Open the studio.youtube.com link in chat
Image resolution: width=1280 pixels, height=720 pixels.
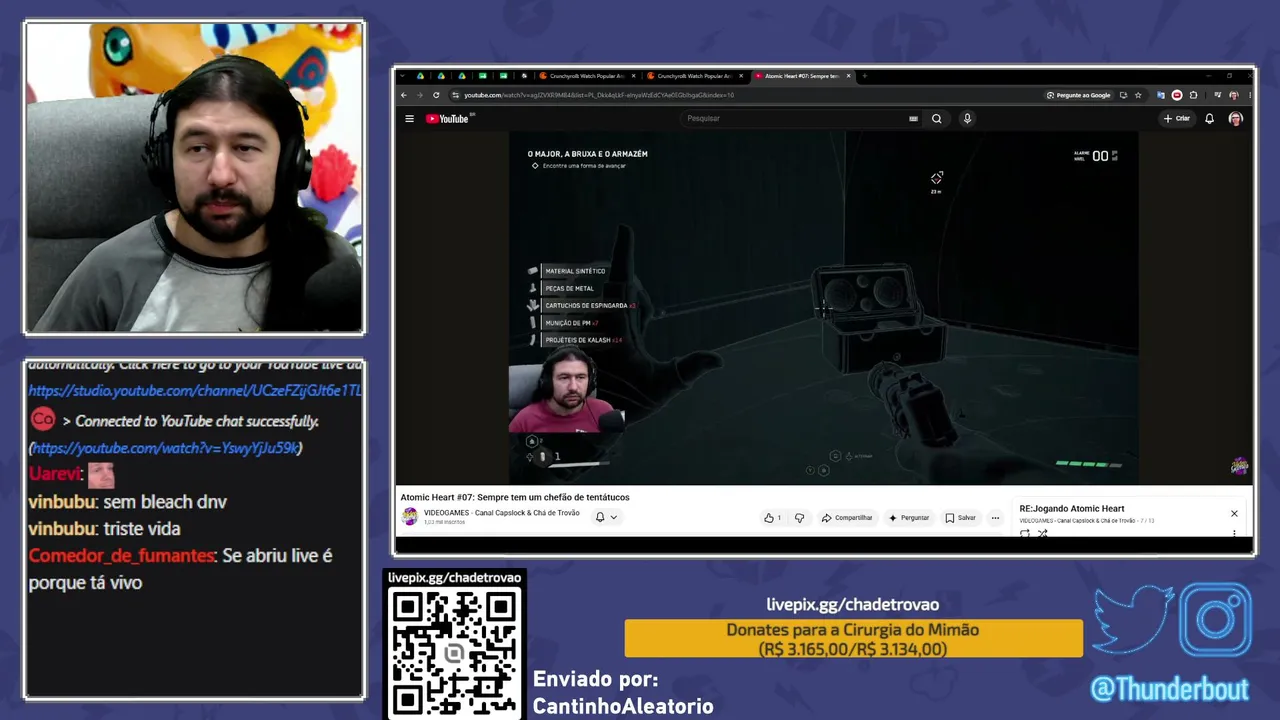[x=194, y=391]
